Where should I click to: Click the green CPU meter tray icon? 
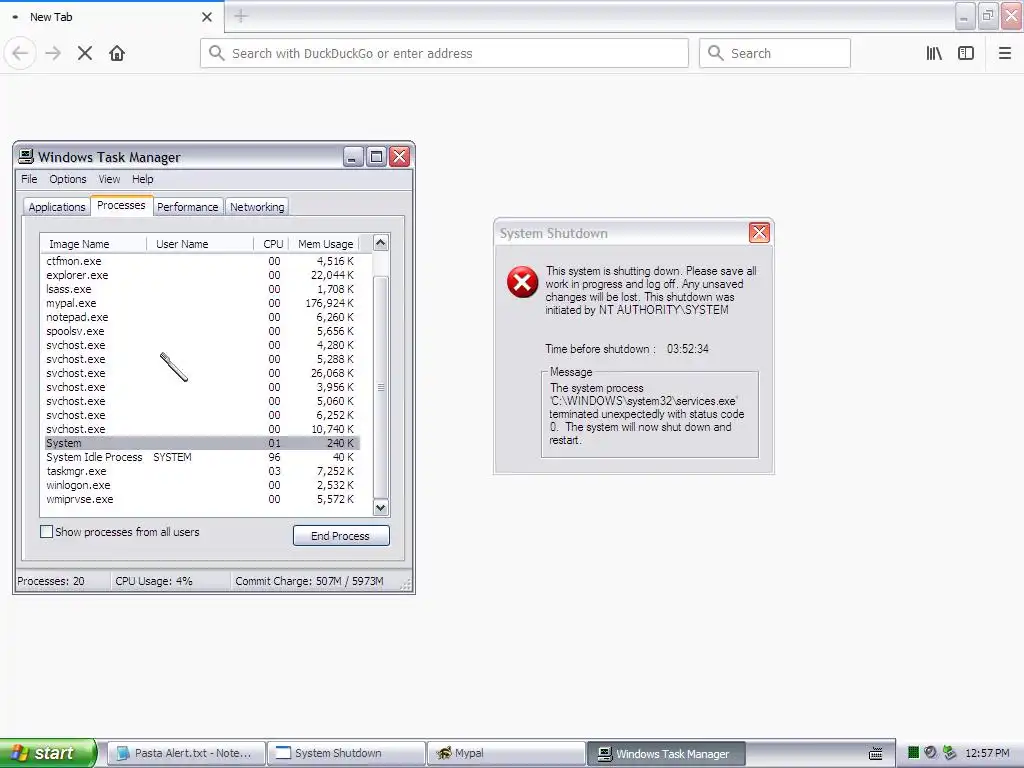coord(914,753)
